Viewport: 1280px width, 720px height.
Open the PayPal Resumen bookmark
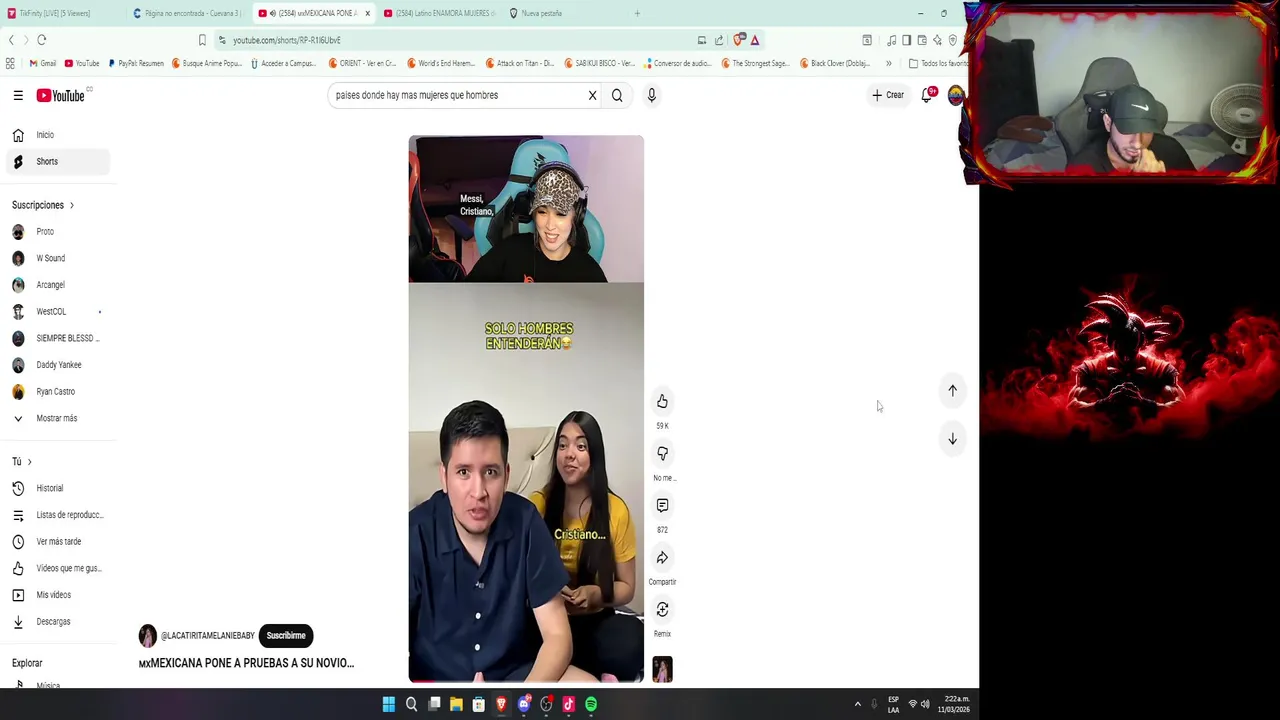pyautogui.click(x=135, y=63)
